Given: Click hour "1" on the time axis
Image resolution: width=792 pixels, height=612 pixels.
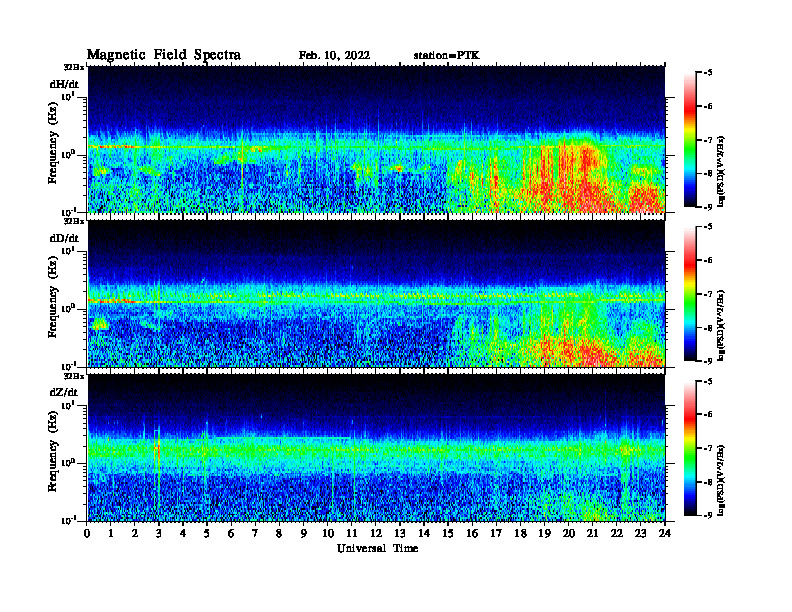Looking at the screenshot, I should (x=111, y=534).
